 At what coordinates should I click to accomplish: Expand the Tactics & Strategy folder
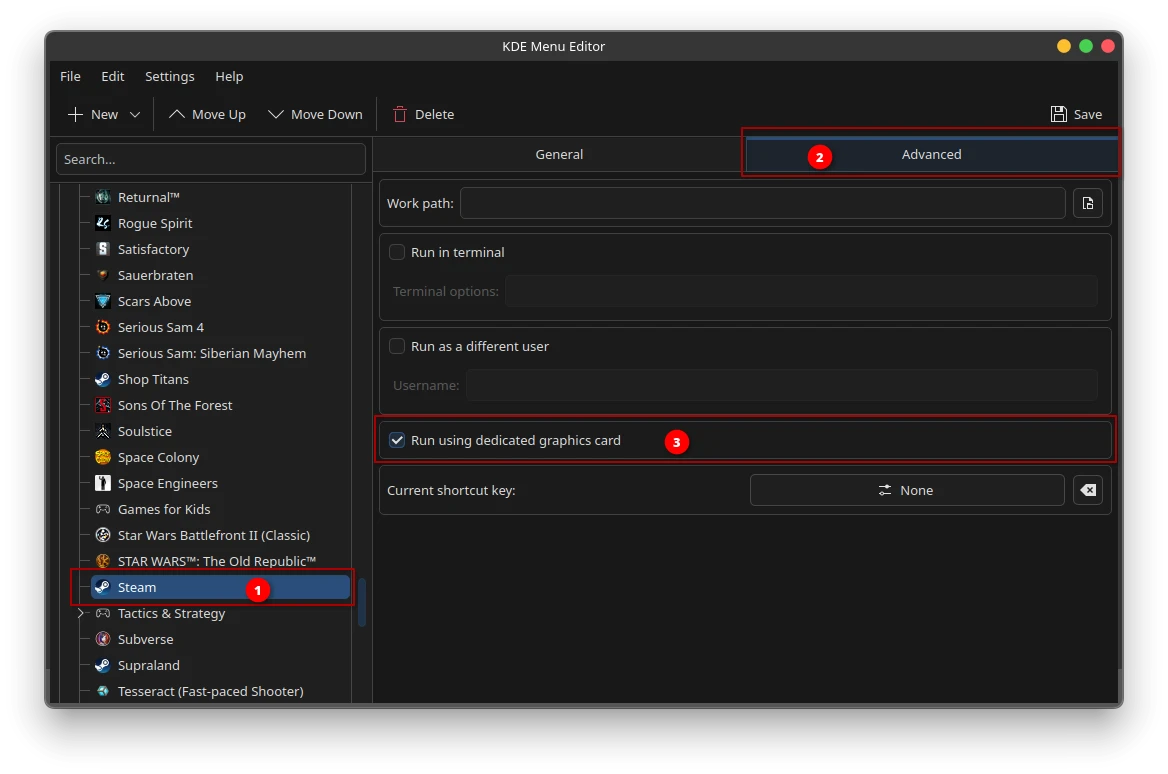tap(80, 614)
